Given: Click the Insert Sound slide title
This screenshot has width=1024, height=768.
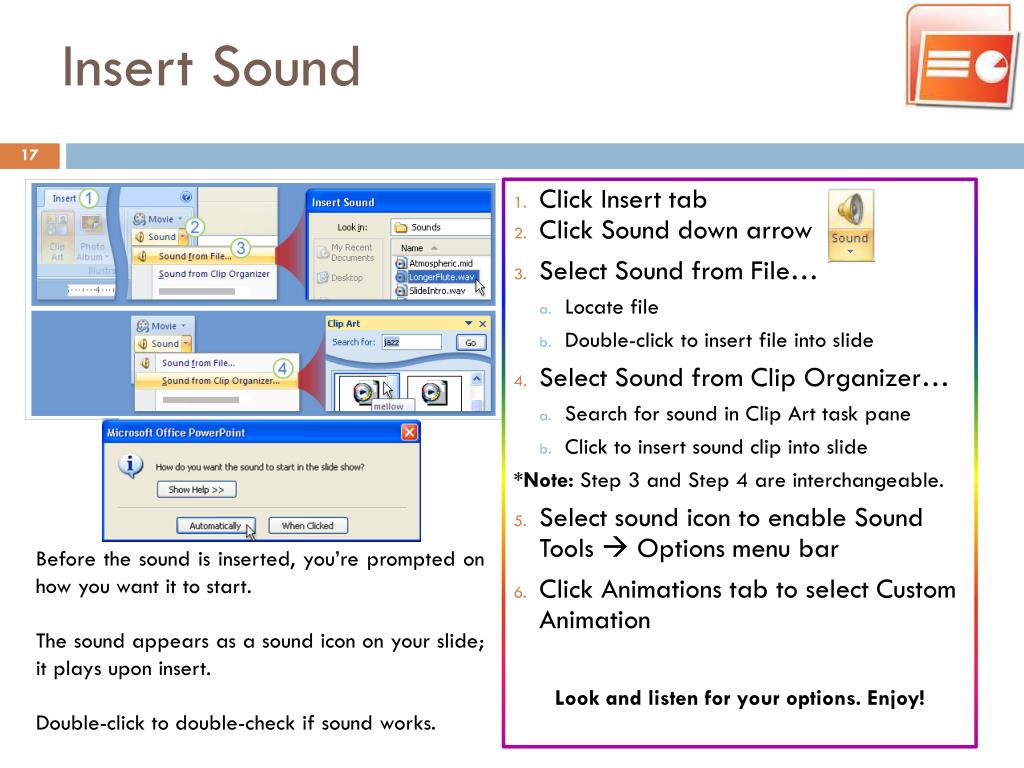Looking at the screenshot, I should tap(211, 66).
